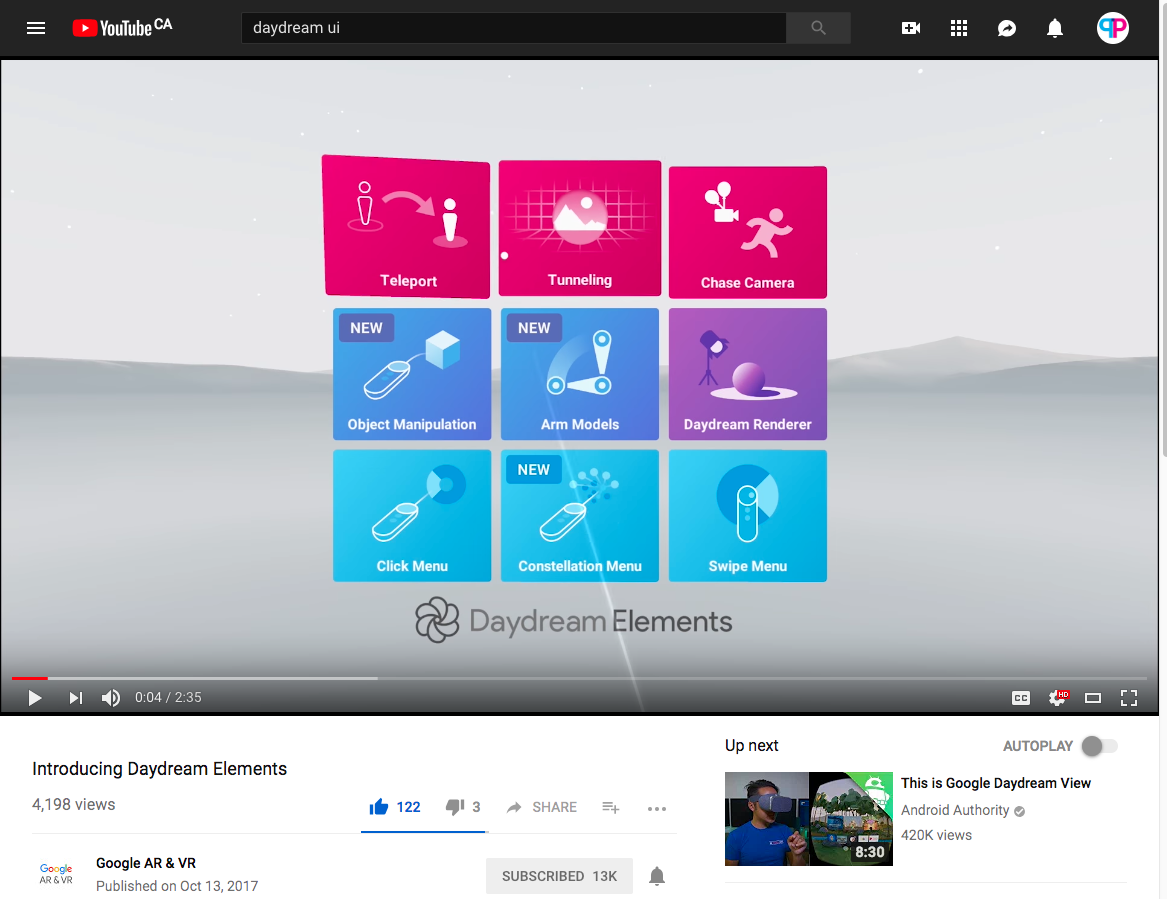Open the player settings gear
1167x899 pixels.
click(1056, 698)
